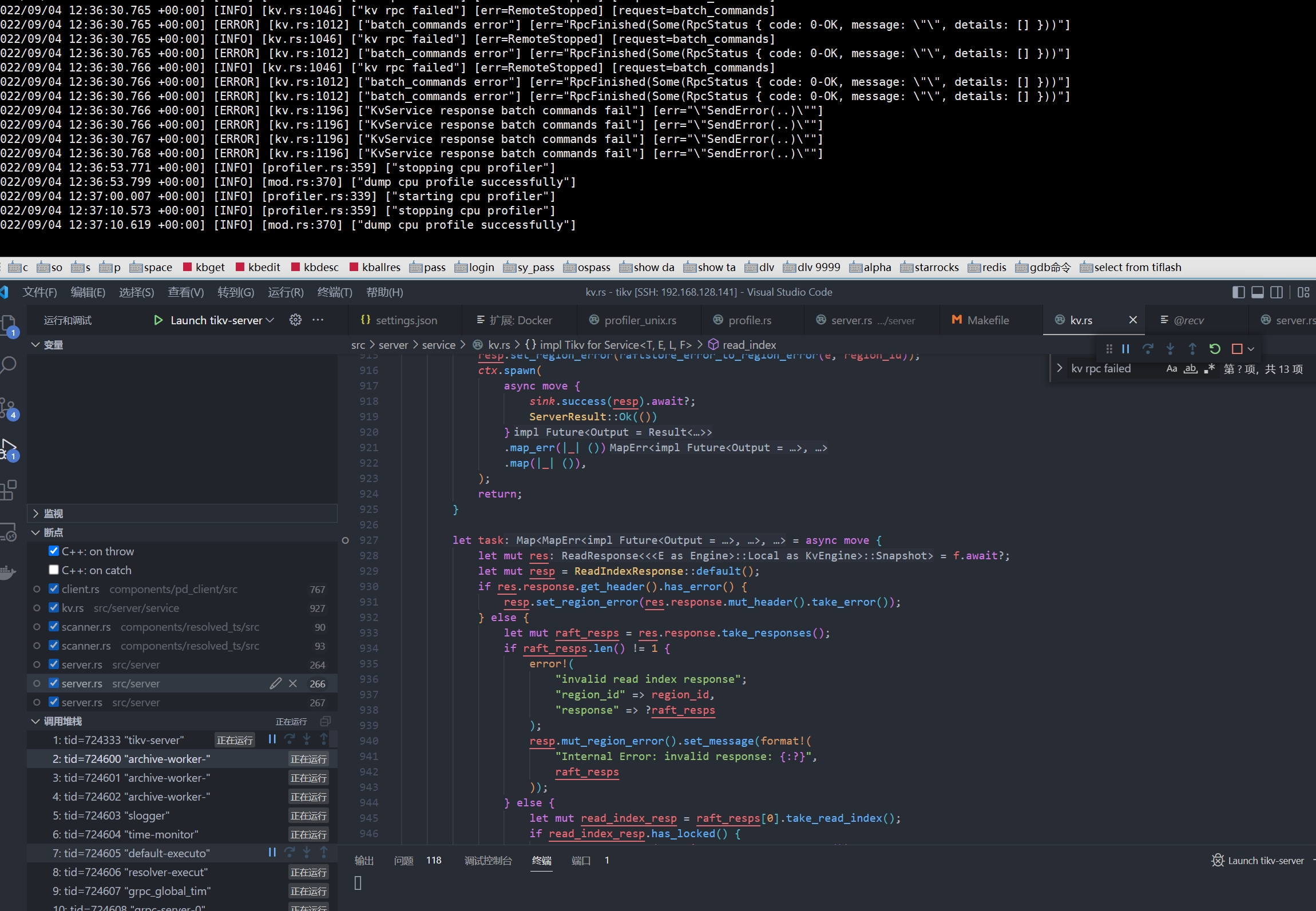Toggle regex option in find widget
The width and height of the screenshot is (1316, 911).
[1209, 369]
